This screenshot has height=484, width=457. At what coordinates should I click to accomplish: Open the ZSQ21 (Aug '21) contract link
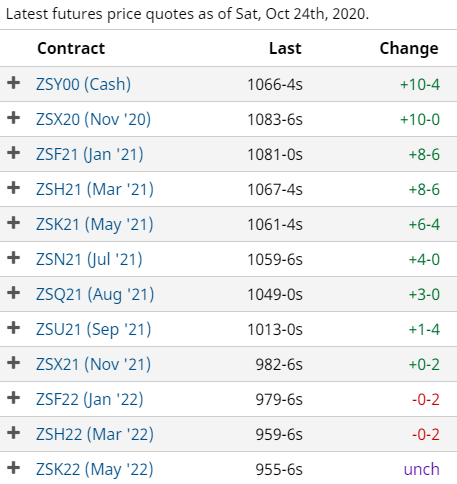95,294
